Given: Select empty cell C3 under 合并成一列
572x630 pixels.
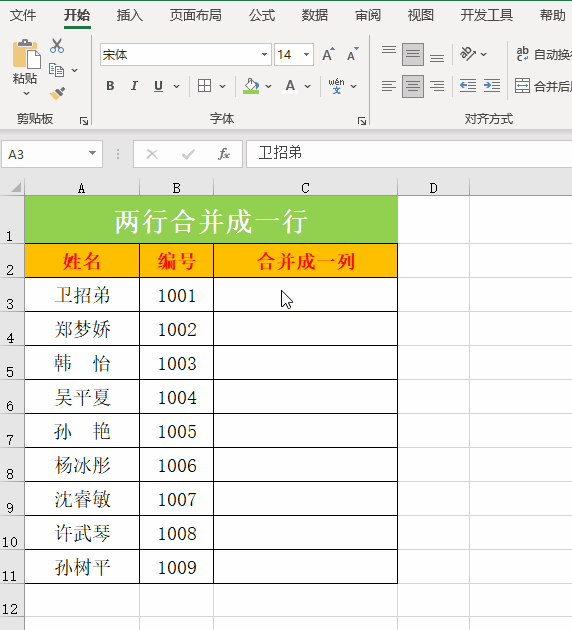Looking at the screenshot, I should (305, 295).
